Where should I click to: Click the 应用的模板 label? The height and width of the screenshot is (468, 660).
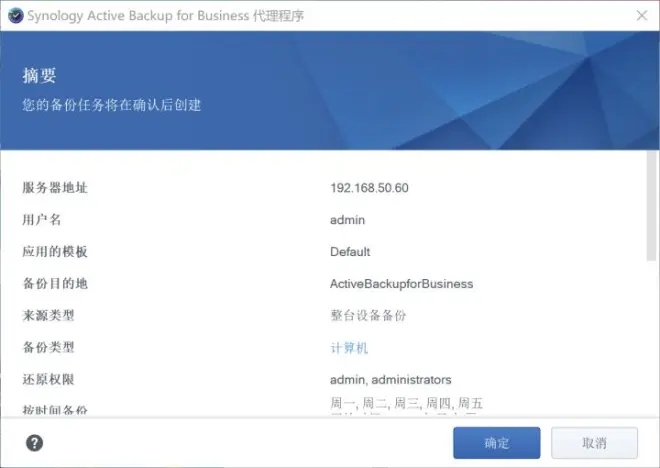[55, 252]
